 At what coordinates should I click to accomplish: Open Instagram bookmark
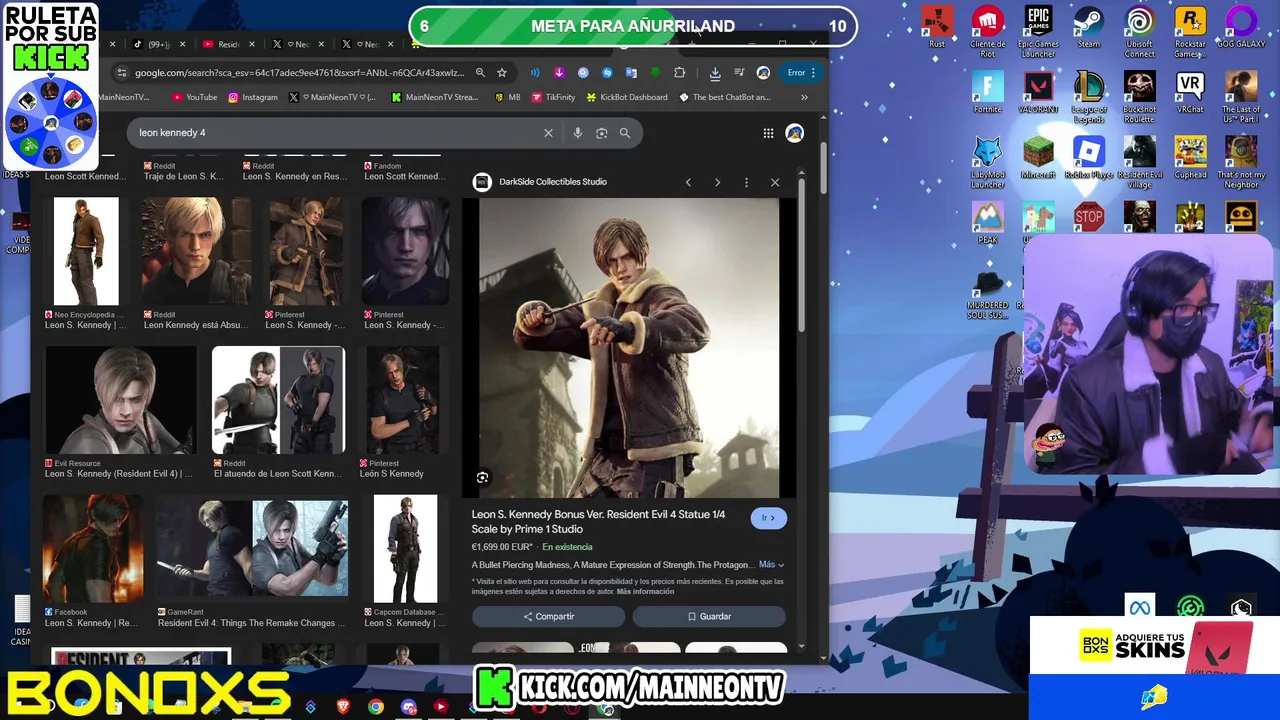(253, 97)
